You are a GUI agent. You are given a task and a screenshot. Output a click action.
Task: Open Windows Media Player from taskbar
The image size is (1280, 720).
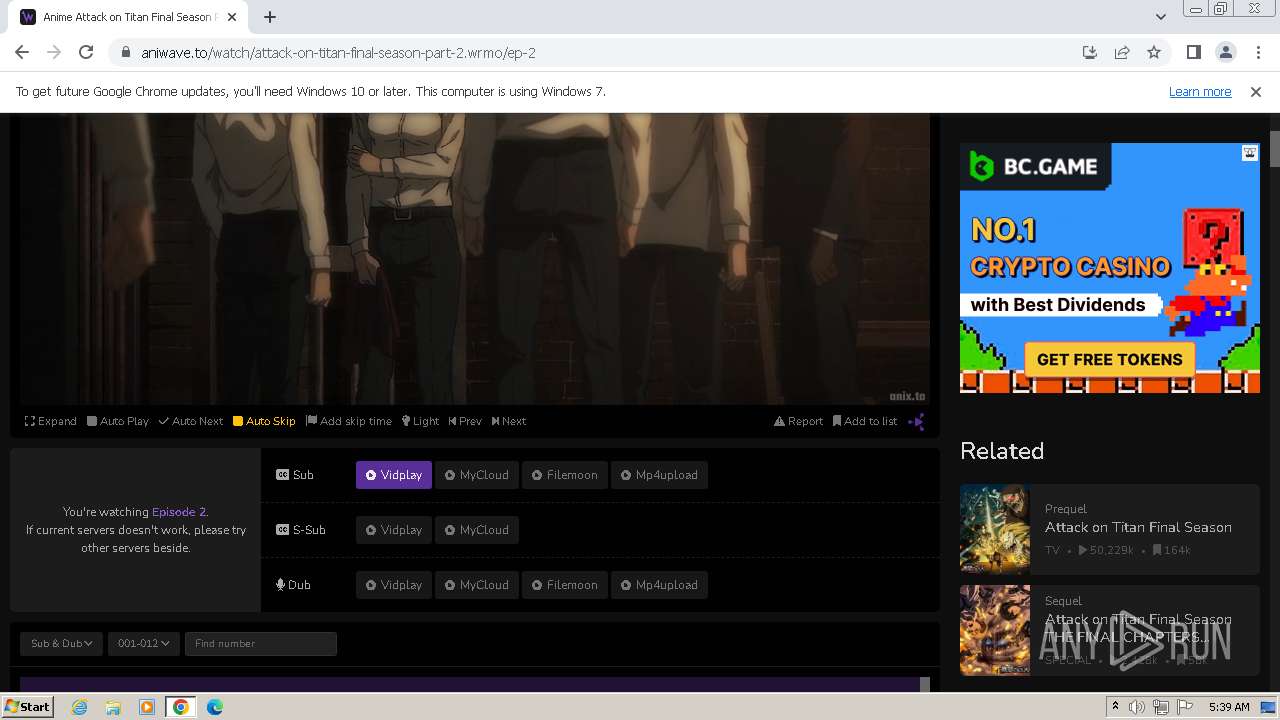coord(147,707)
